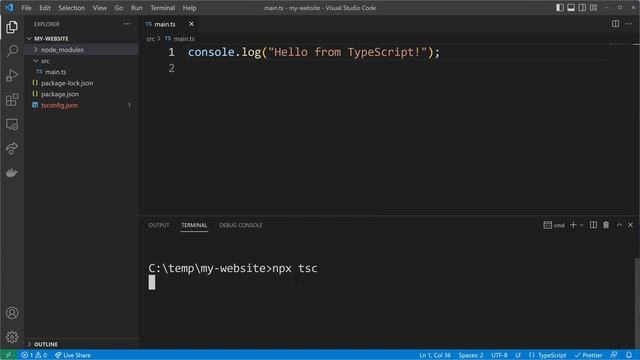The height and width of the screenshot is (360, 640).
Task: Toggle primary side bar layout button
Action: click(560, 8)
